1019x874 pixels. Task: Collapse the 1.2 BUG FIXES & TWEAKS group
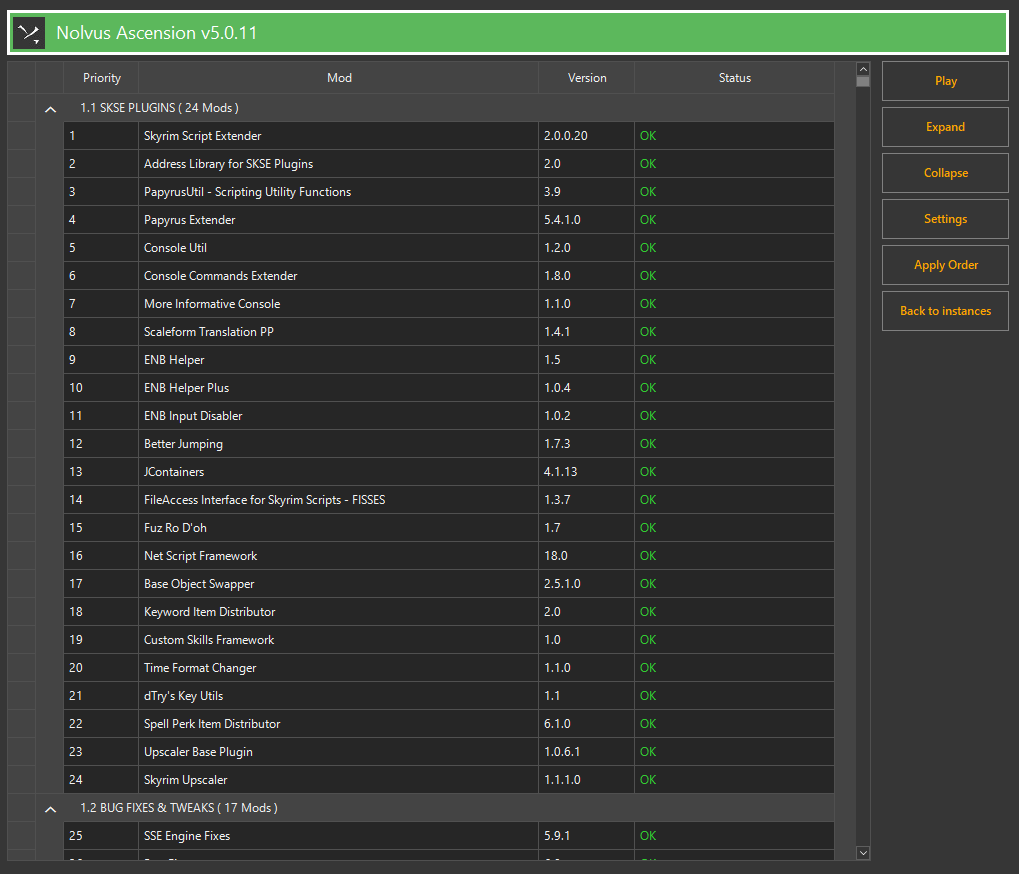coord(50,809)
